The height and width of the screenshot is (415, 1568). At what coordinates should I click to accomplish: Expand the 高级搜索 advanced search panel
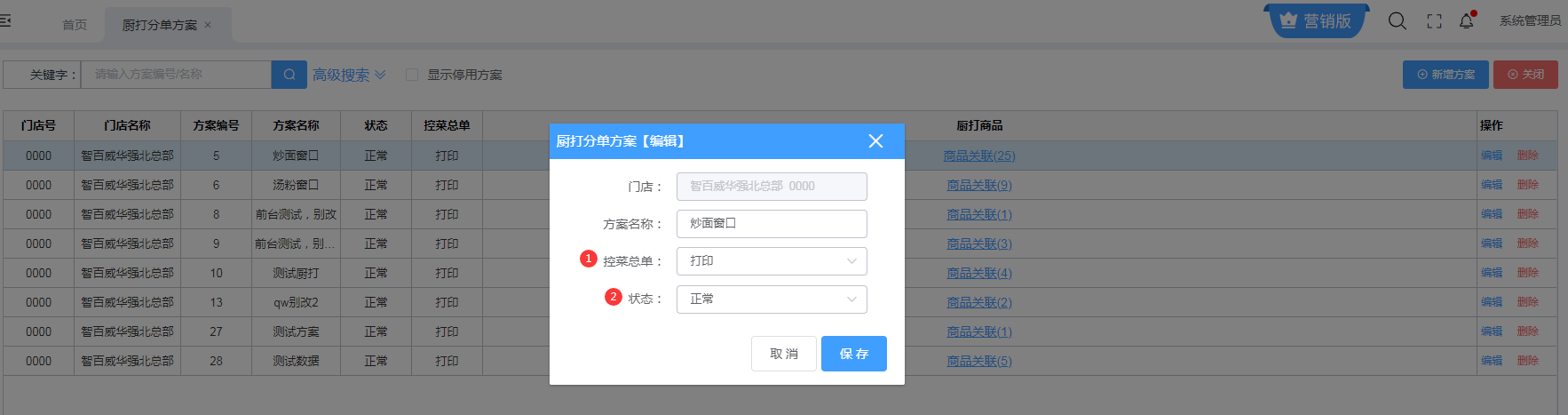point(348,75)
